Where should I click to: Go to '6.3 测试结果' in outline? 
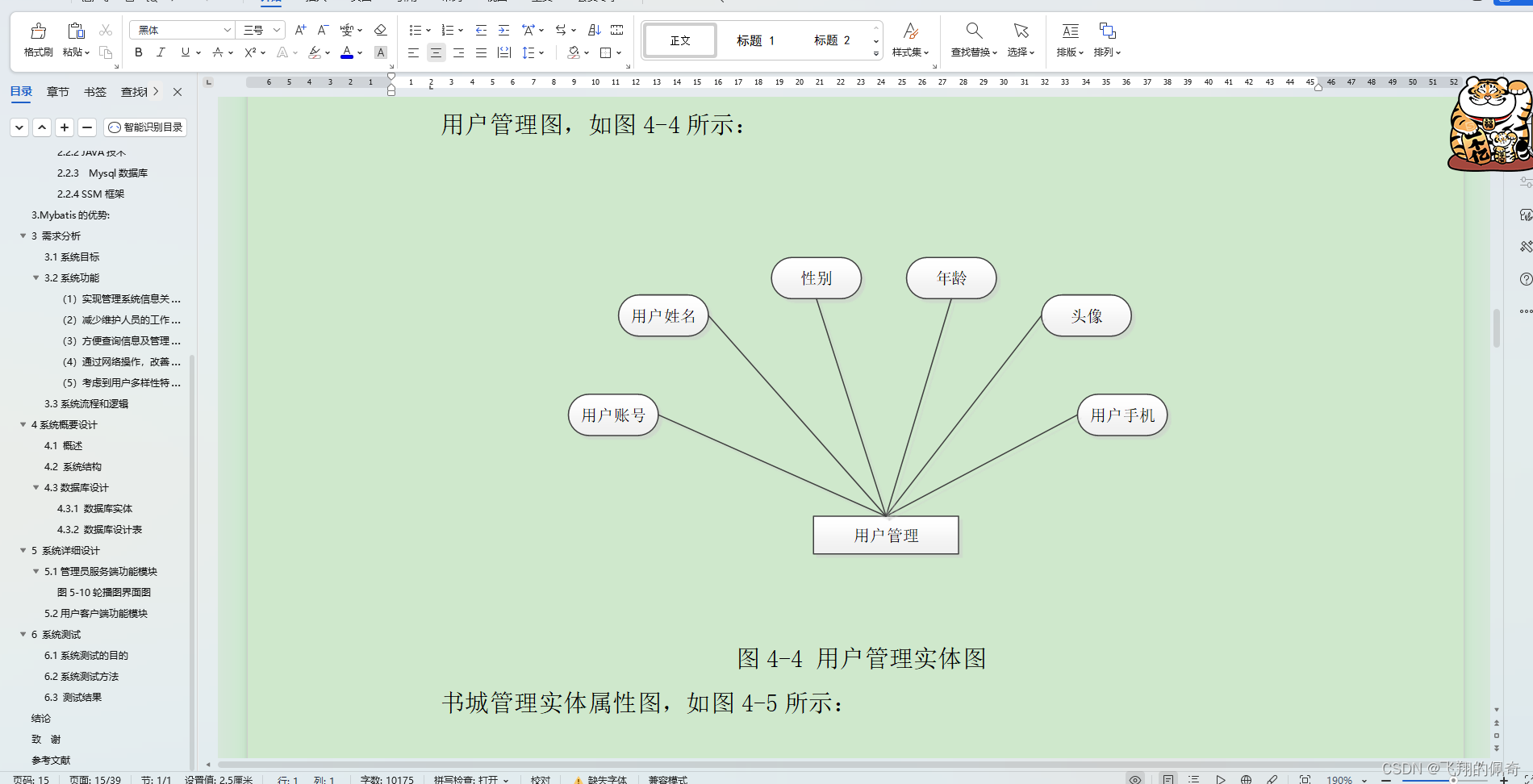[x=73, y=697]
